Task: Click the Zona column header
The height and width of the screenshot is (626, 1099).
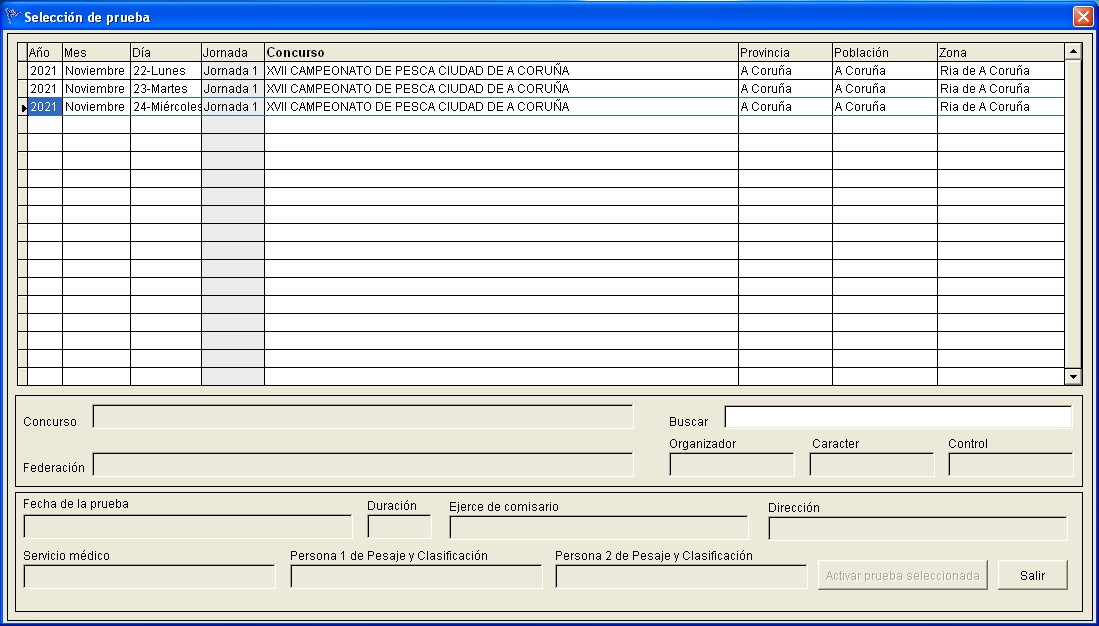Action: tap(1000, 52)
